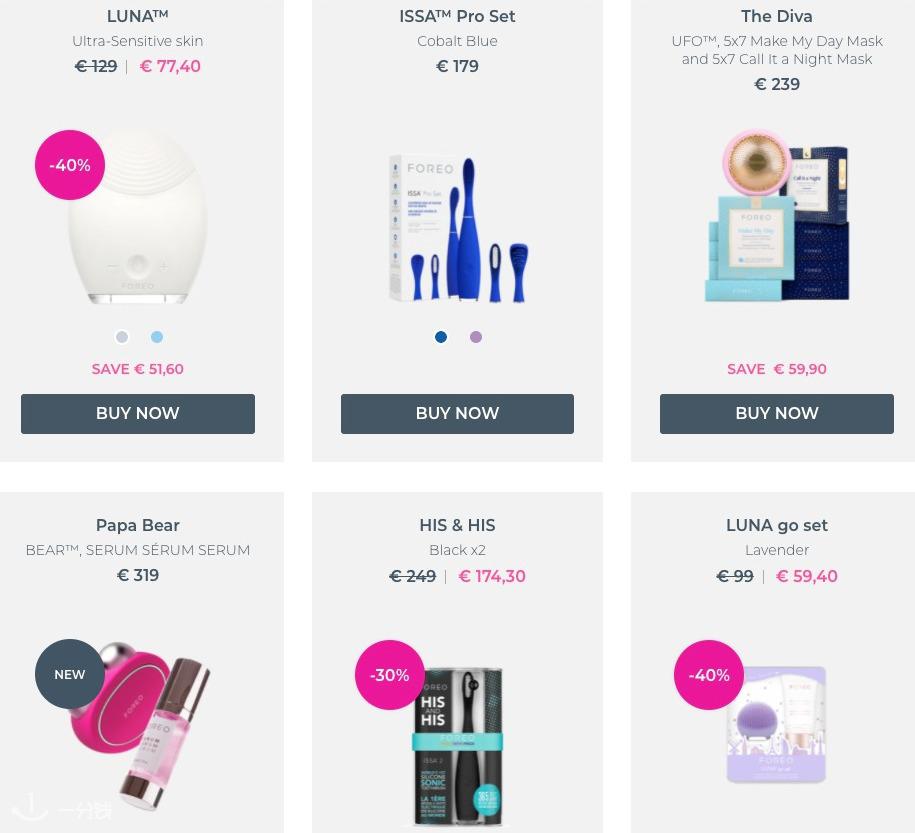Open the white LUNA product image
The width and height of the screenshot is (915, 833).
click(138, 216)
